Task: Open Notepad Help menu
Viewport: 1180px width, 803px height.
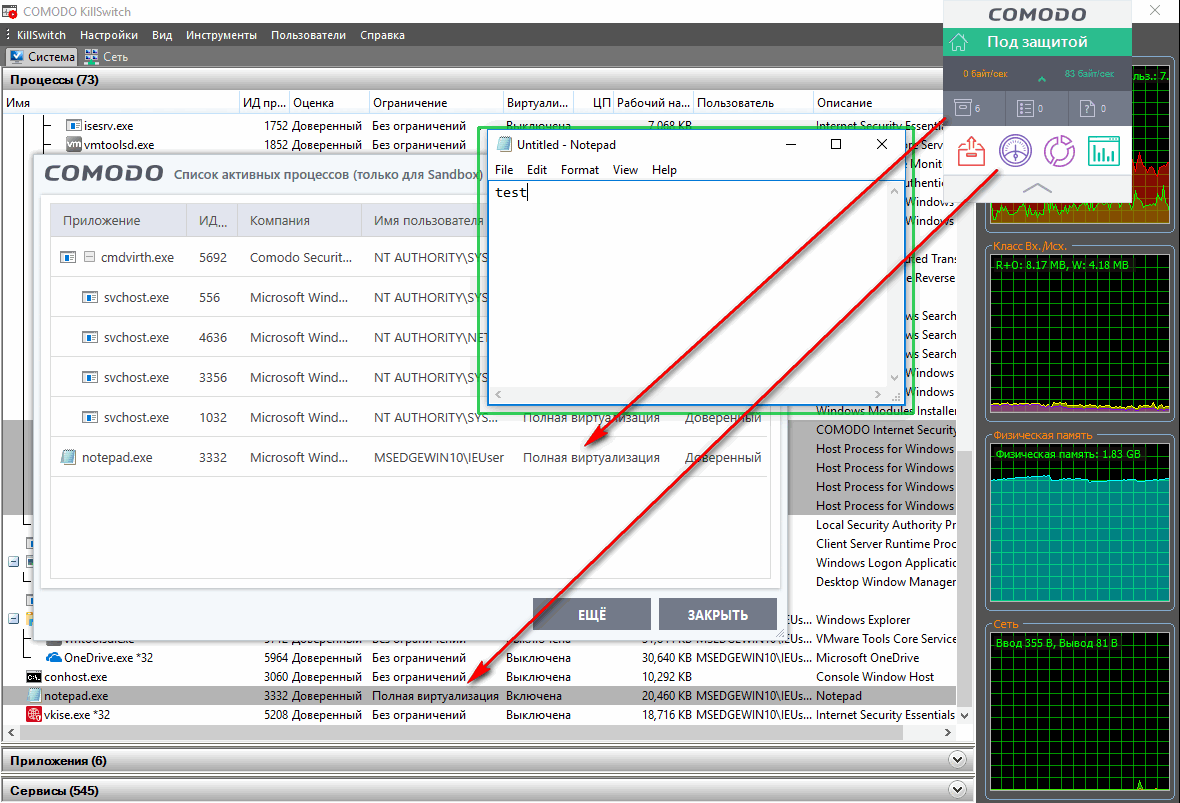Action: coord(665,170)
